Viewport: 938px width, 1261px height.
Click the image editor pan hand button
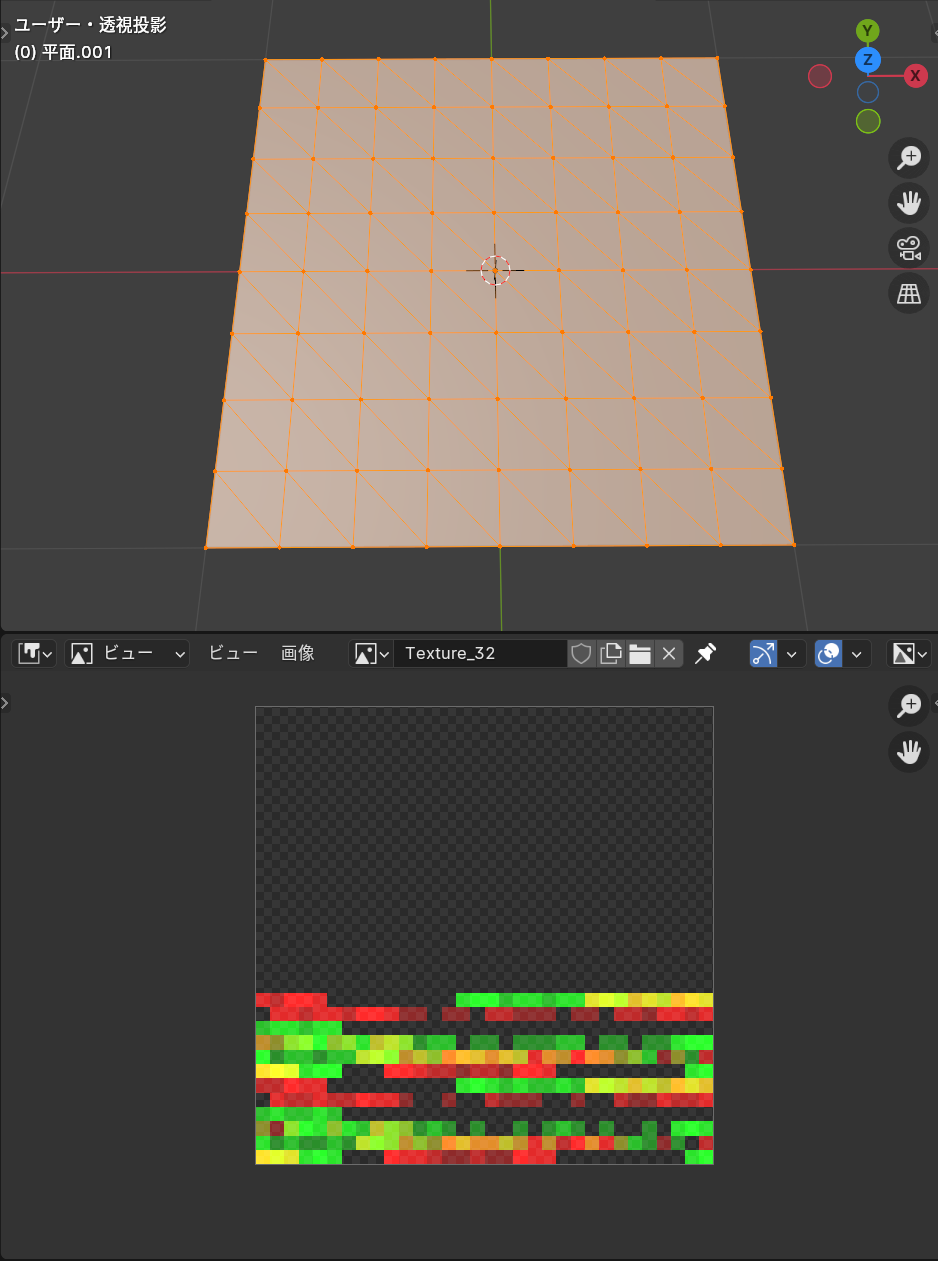909,751
